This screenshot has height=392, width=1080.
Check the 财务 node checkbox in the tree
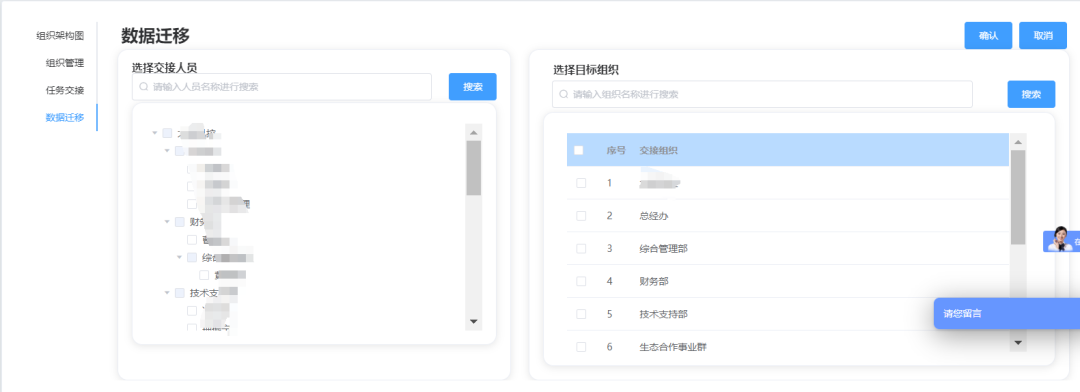click(x=179, y=222)
